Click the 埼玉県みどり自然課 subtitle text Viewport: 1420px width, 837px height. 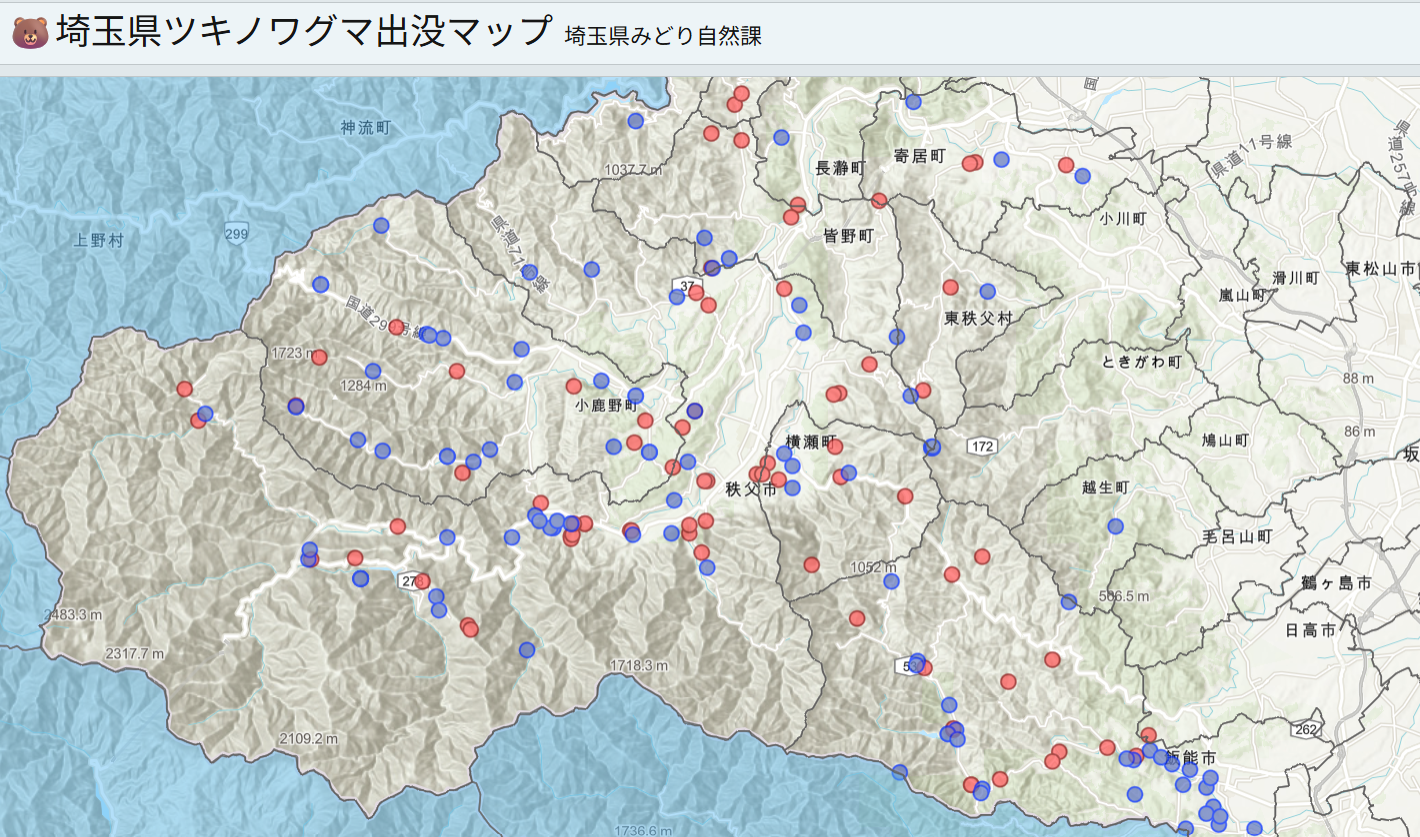pos(663,37)
